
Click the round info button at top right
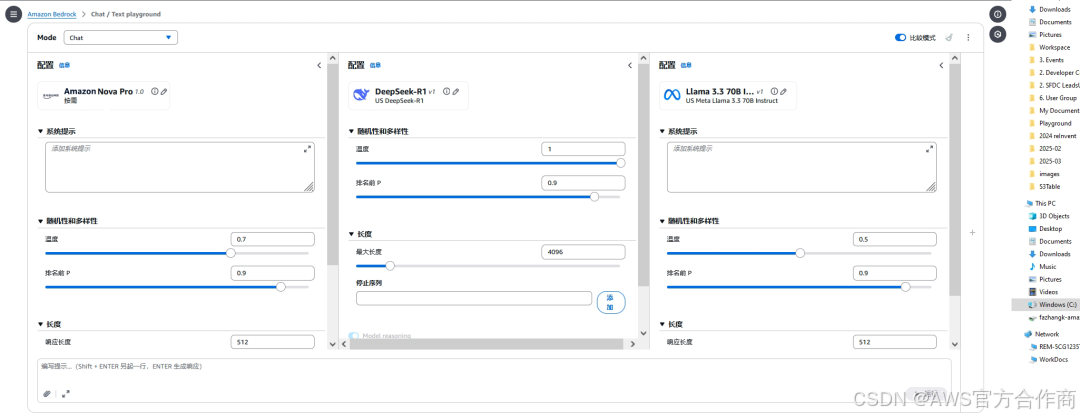(x=997, y=14)
